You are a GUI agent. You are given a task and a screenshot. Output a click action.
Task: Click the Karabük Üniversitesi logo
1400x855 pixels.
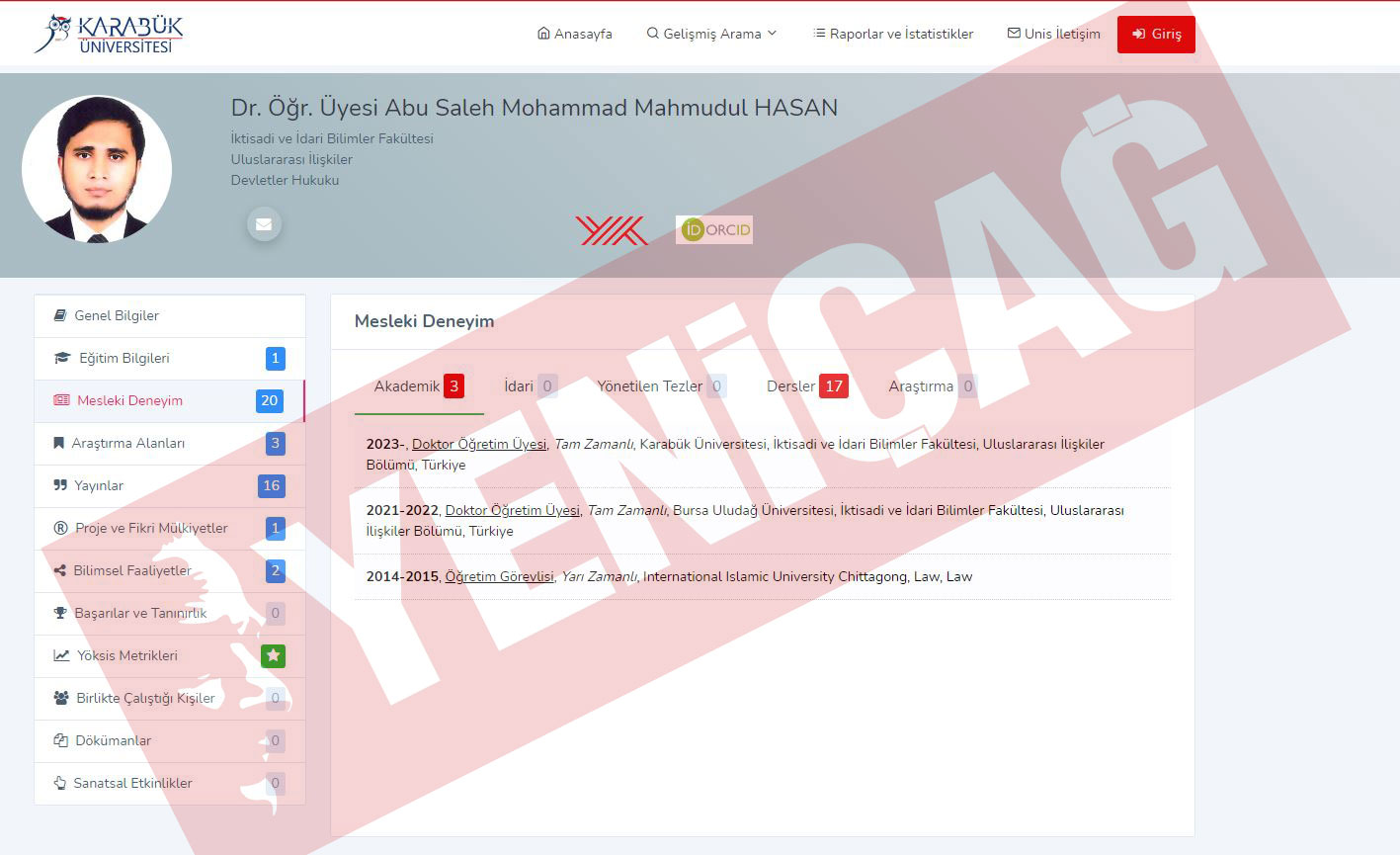coord(109,34)
